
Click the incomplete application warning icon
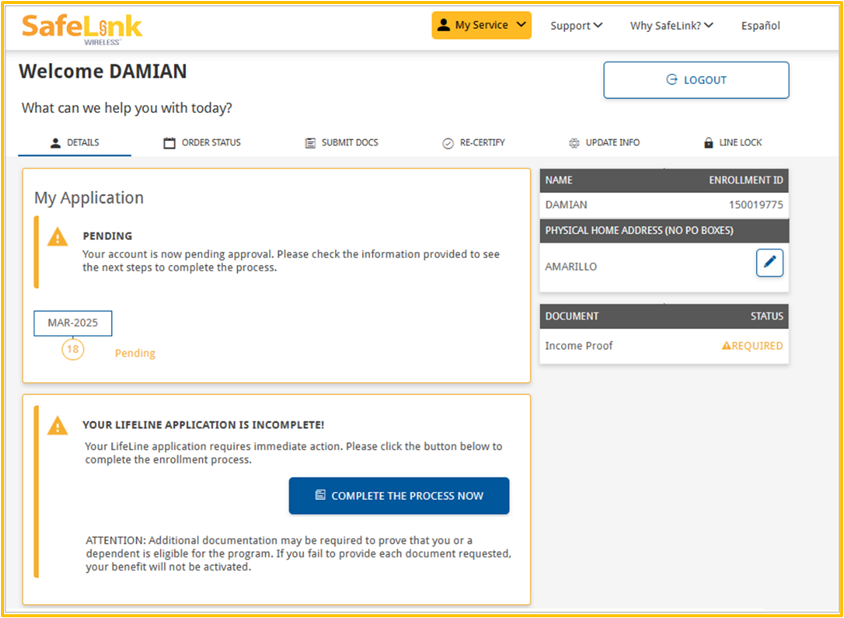[x=58, y=425]
